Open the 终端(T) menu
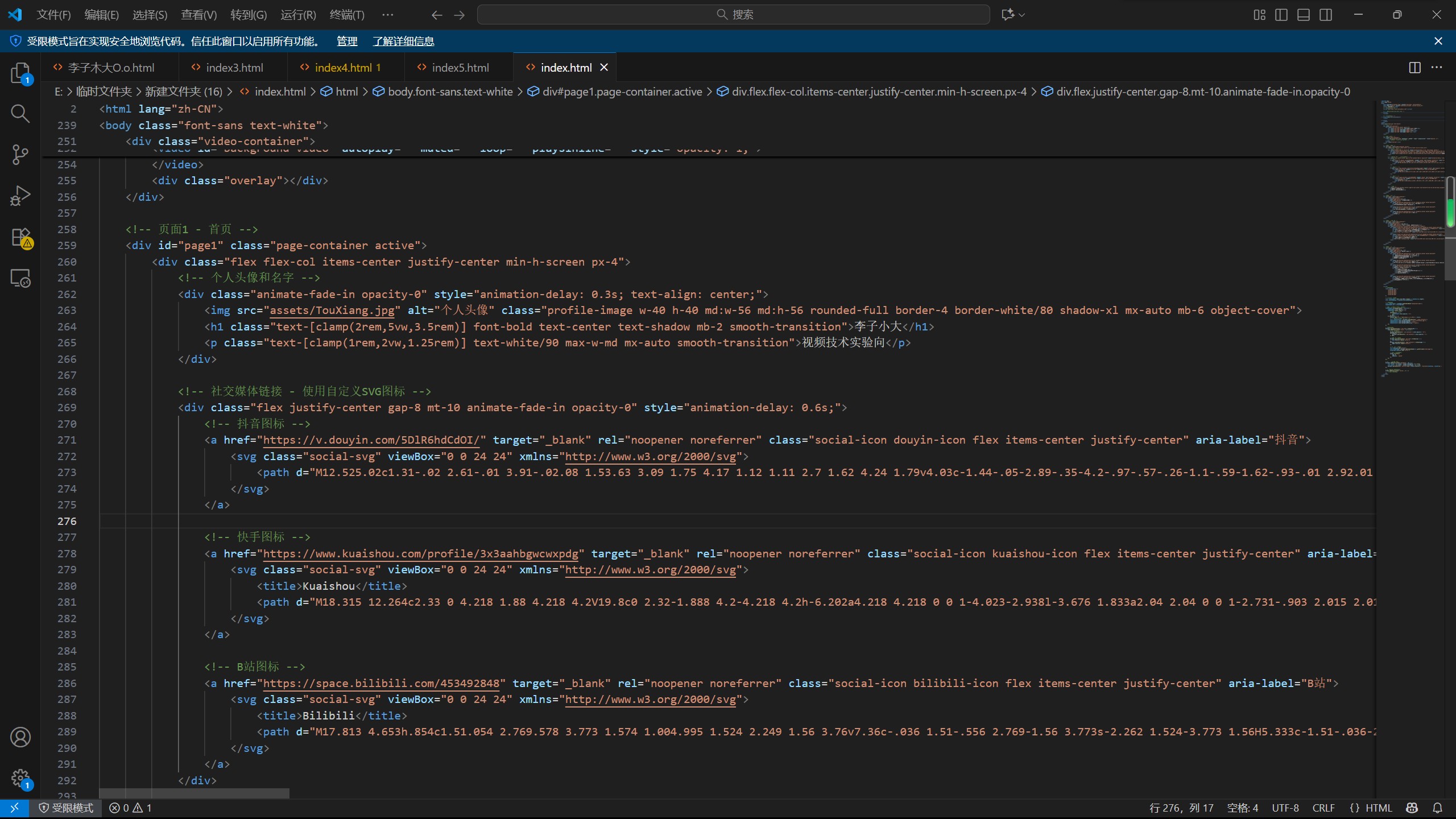 347,15
